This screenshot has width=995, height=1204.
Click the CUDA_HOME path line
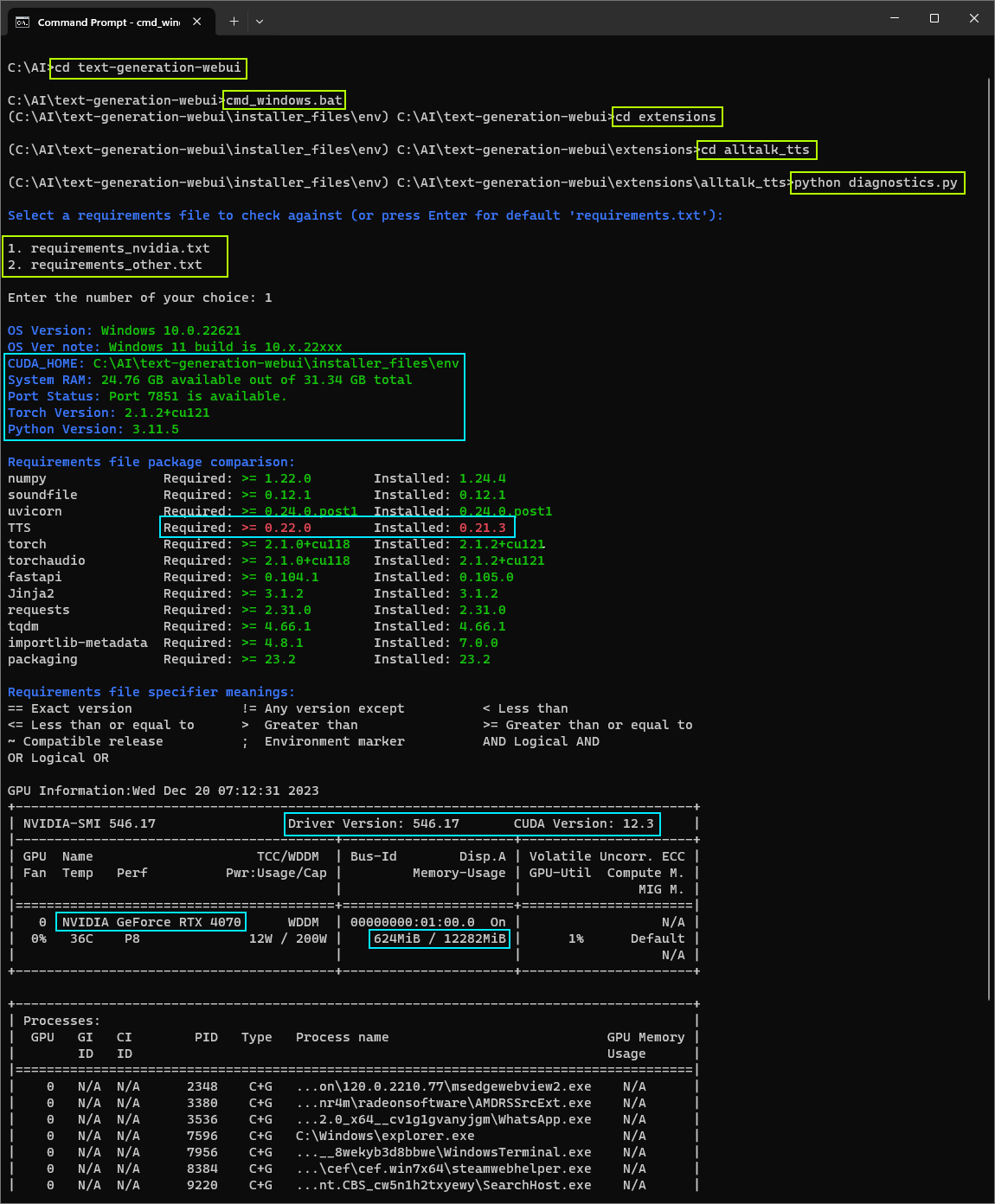pos(234,363)
